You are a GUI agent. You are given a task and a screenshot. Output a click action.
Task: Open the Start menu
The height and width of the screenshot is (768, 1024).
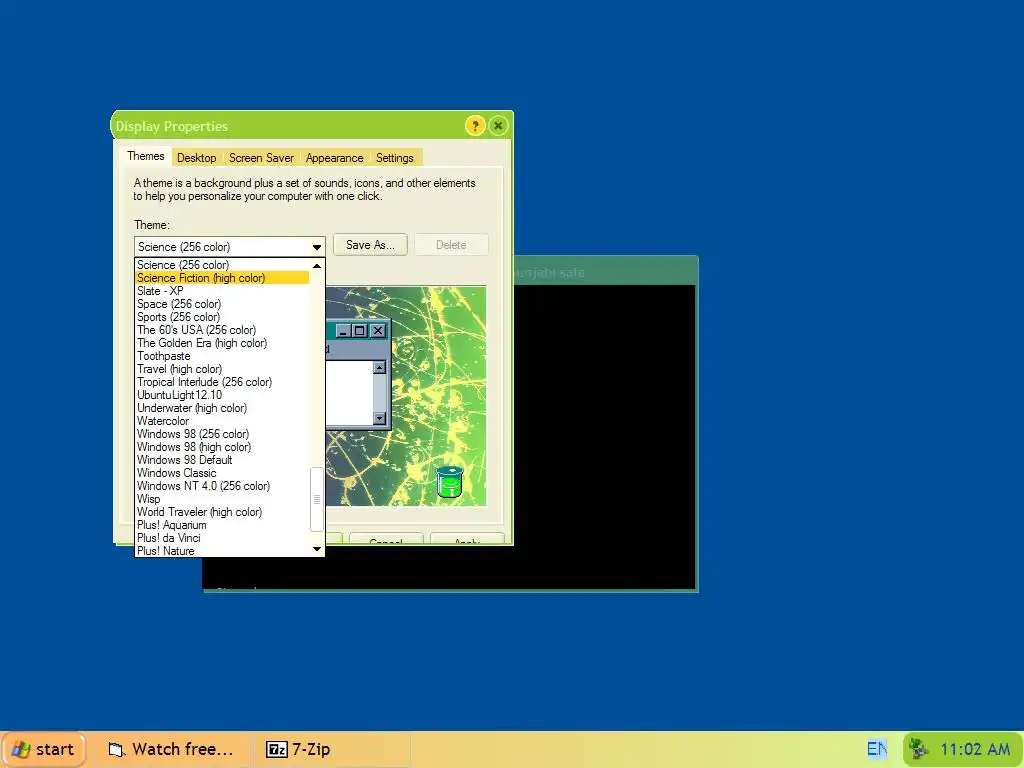[x=43, y=749]
